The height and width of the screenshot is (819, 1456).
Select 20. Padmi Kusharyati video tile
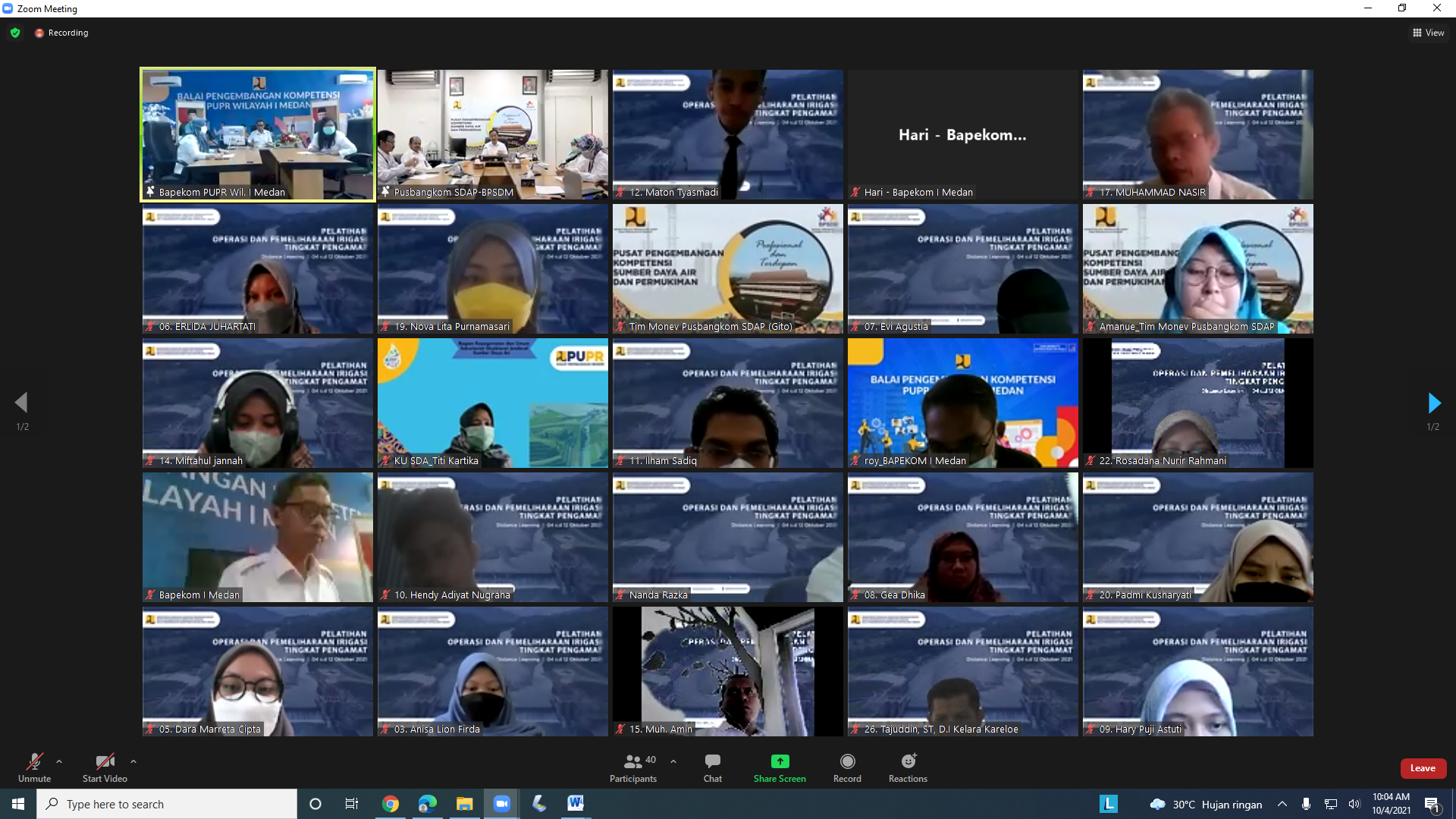coord(1198,537)
